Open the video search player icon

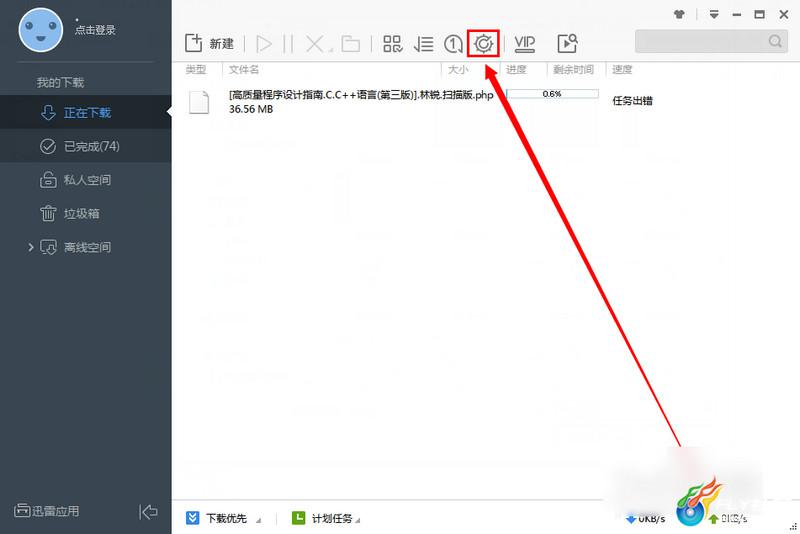567,44
